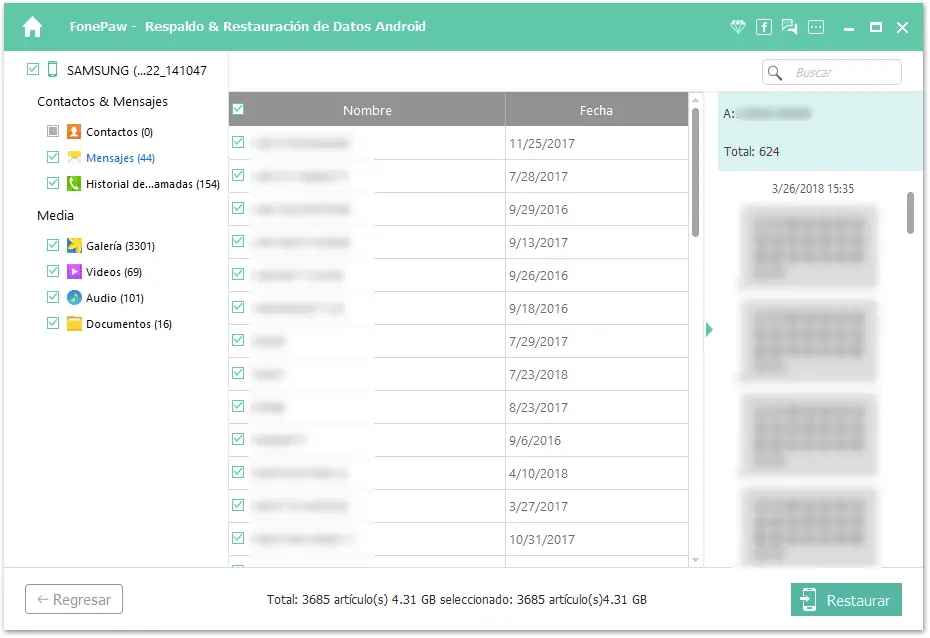This screenshot has width=930, height=638.
Task: Select Documentos (16) category
Action: (129, 324)
